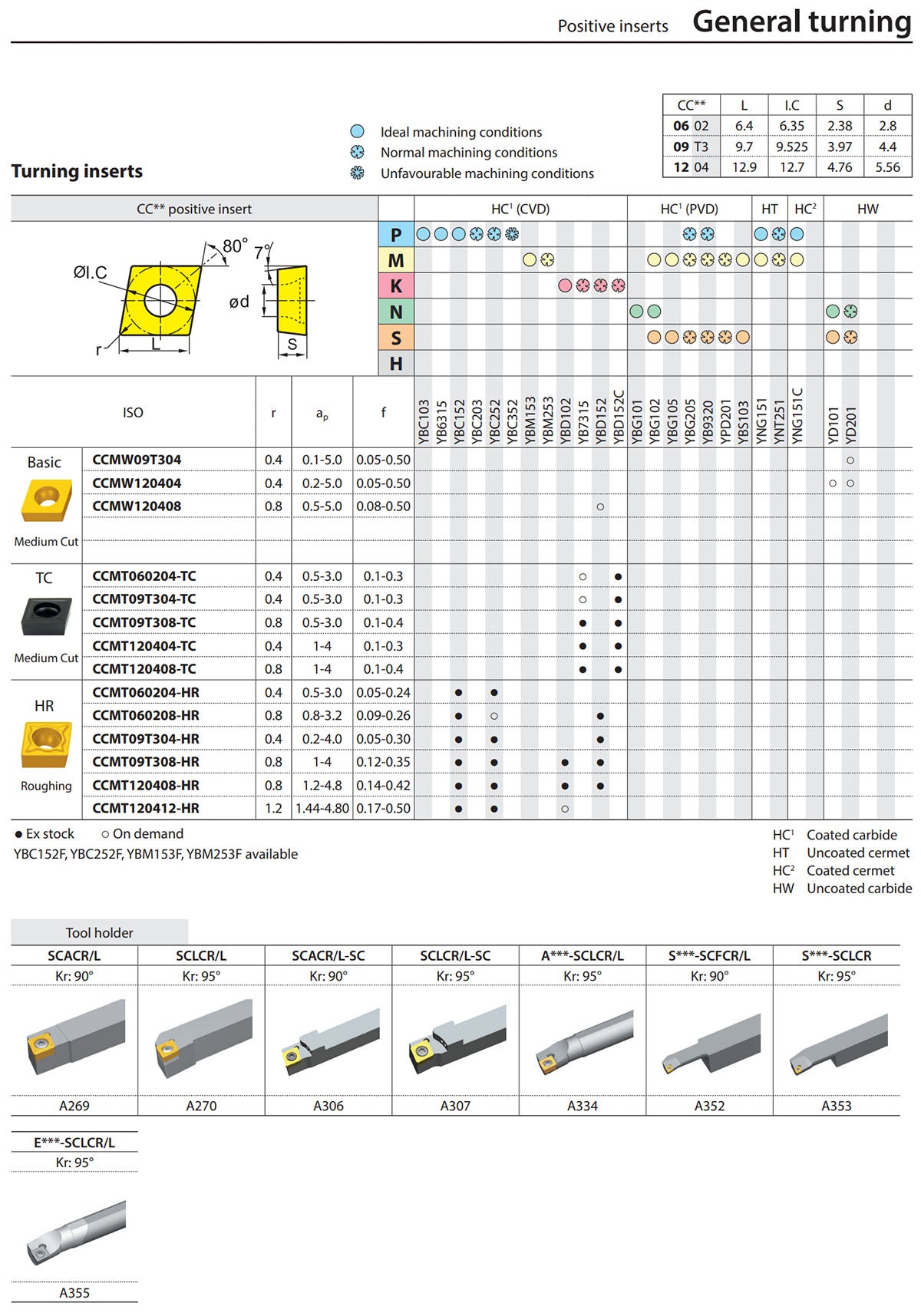Click the filled dot before Ex stock legend
921x1316 pixels.
click(x=18, y=834)
